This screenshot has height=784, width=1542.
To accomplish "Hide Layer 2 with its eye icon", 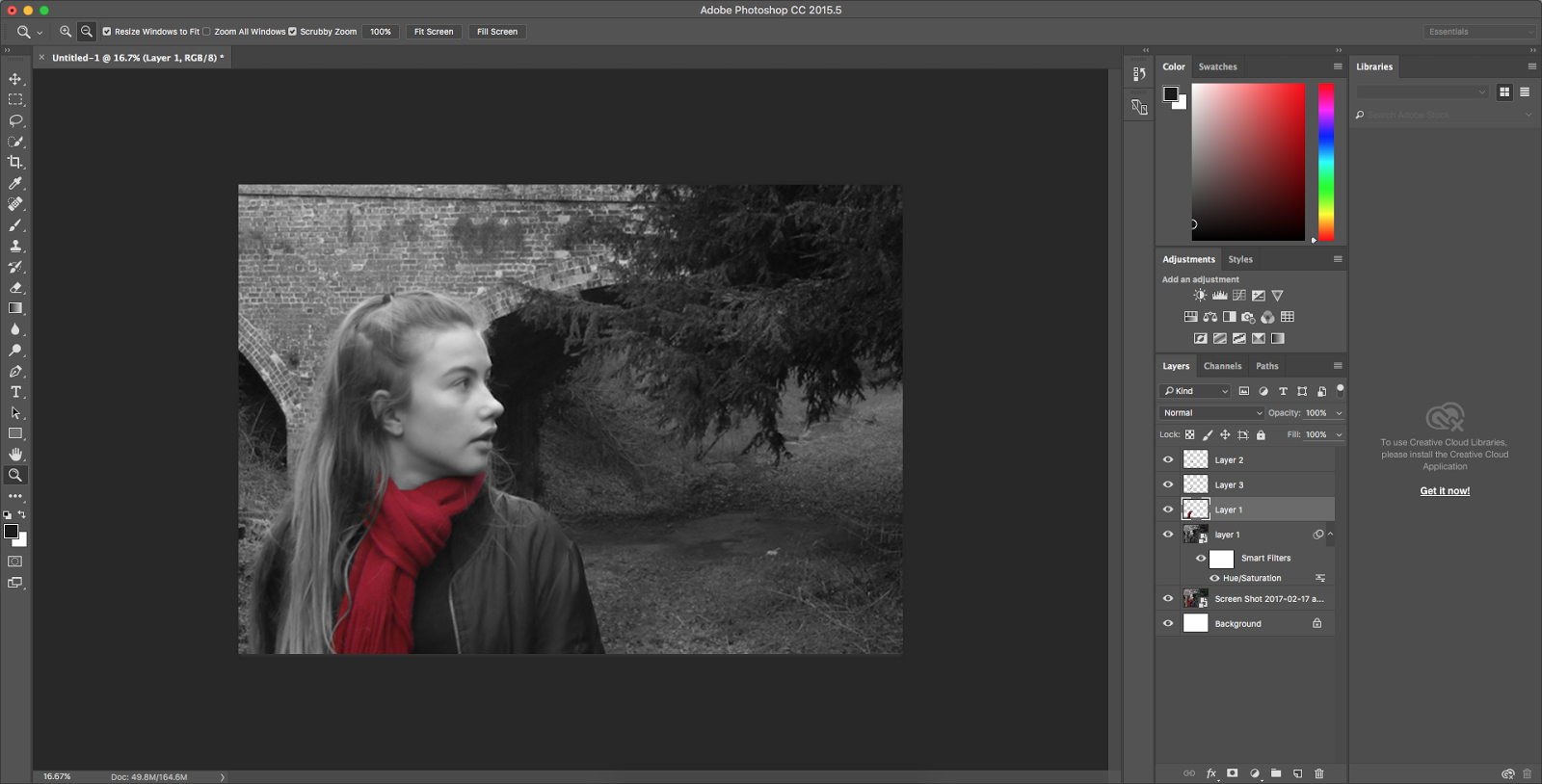I will (x=1168, y=459).
